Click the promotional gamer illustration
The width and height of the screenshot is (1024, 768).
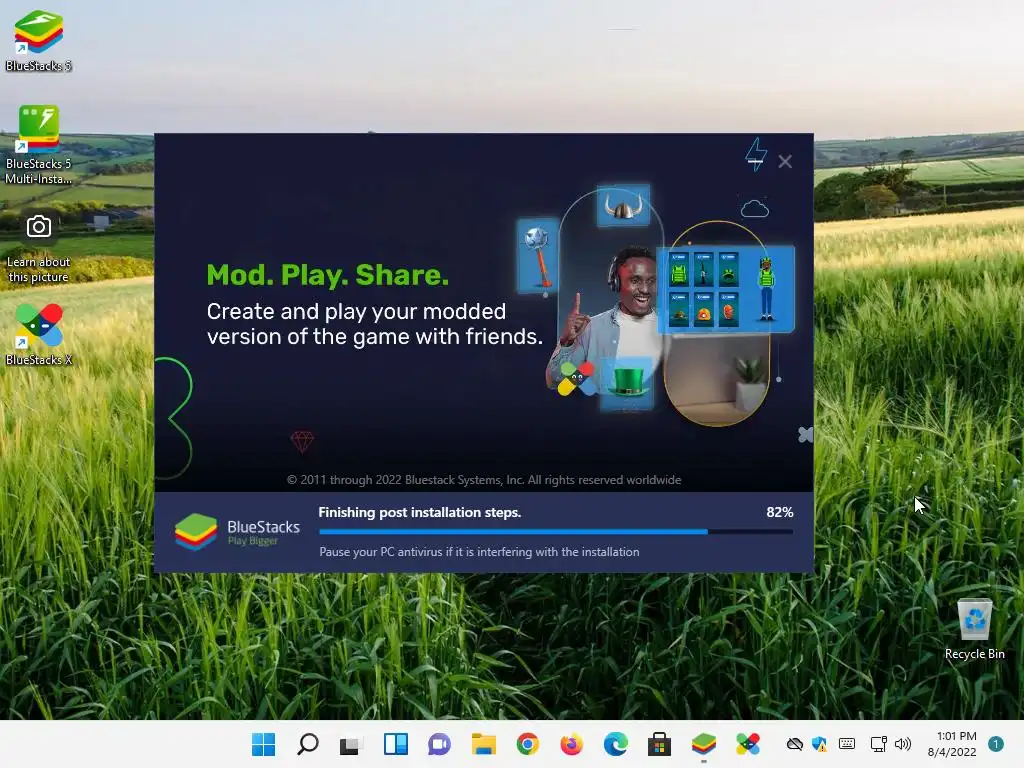(656, 307)
